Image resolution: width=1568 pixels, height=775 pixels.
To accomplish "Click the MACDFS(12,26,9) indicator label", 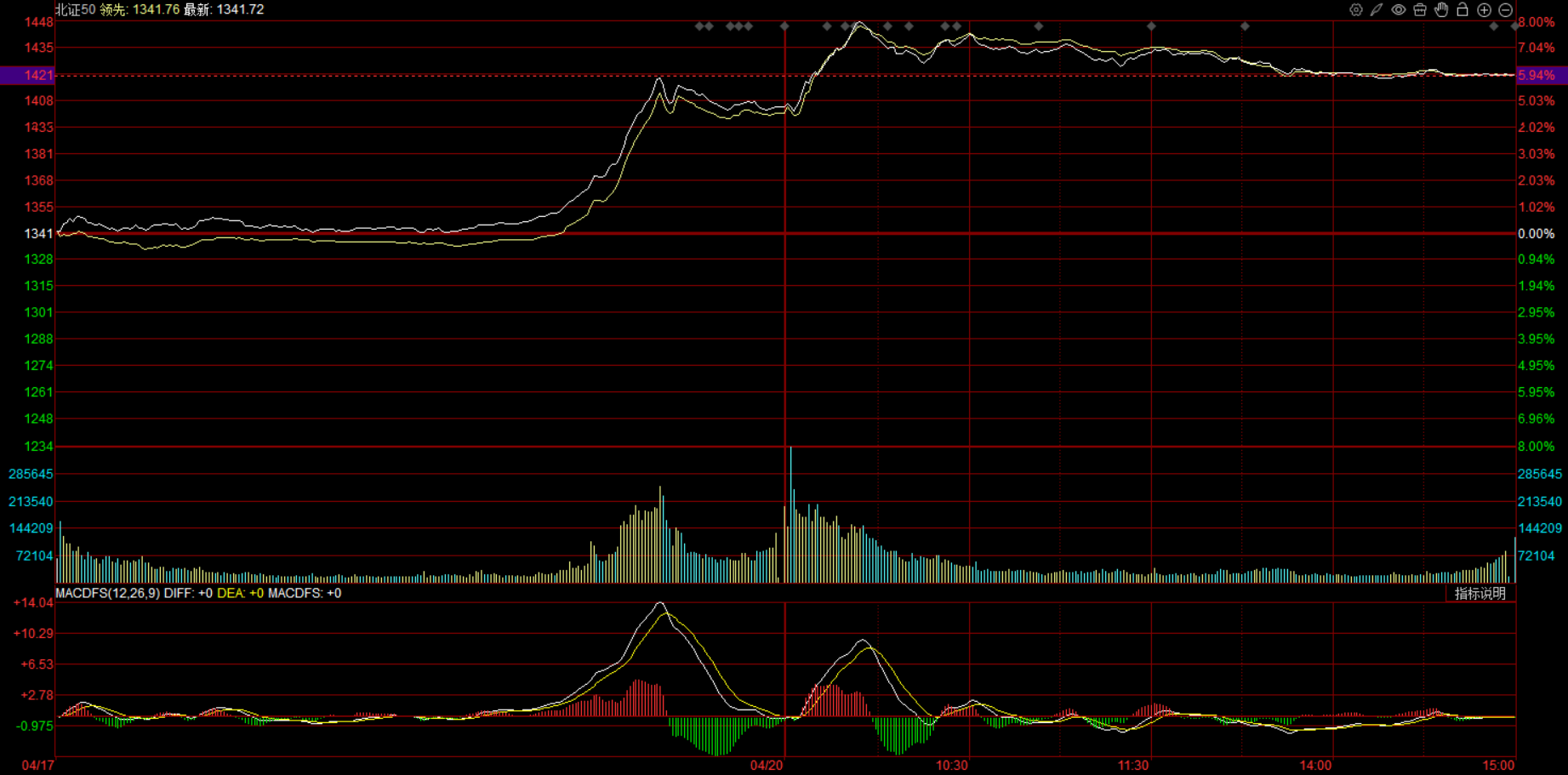I will pyautogui.click(x=107, y=593).
